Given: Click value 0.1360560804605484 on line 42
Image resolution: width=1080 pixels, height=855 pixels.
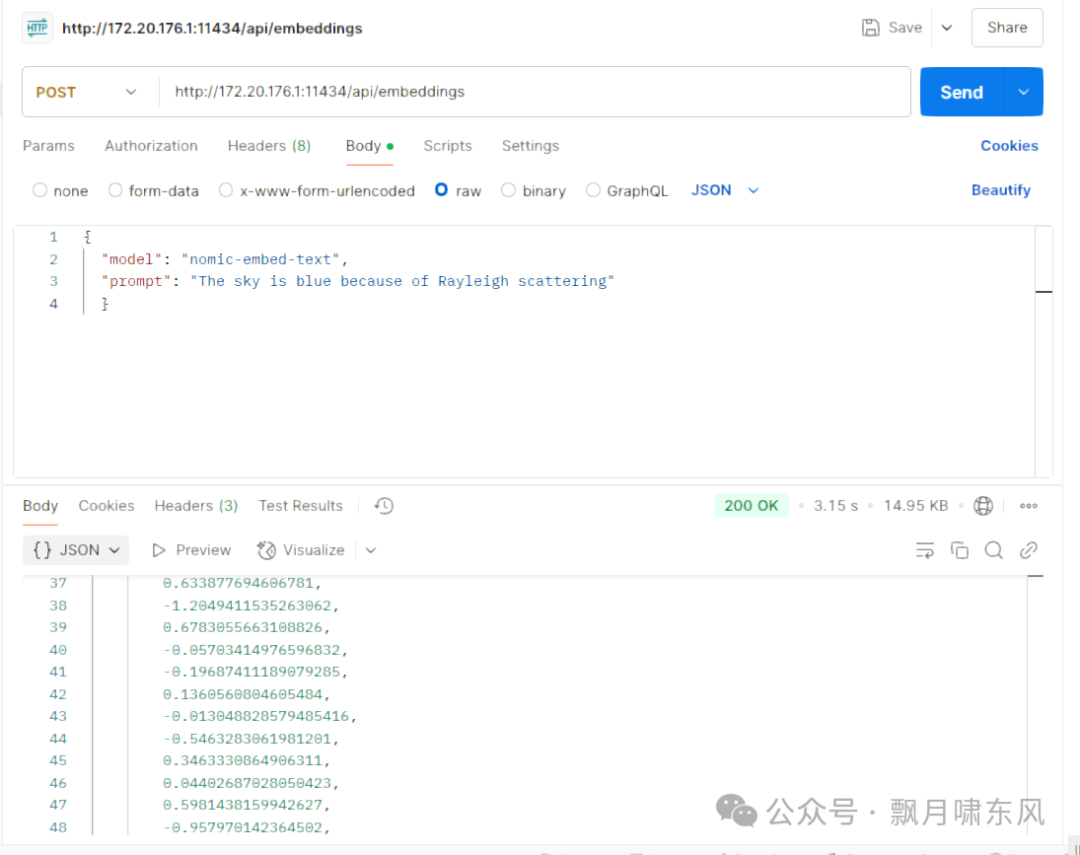Looking at the screenshot, I should (x=242, y=694).
